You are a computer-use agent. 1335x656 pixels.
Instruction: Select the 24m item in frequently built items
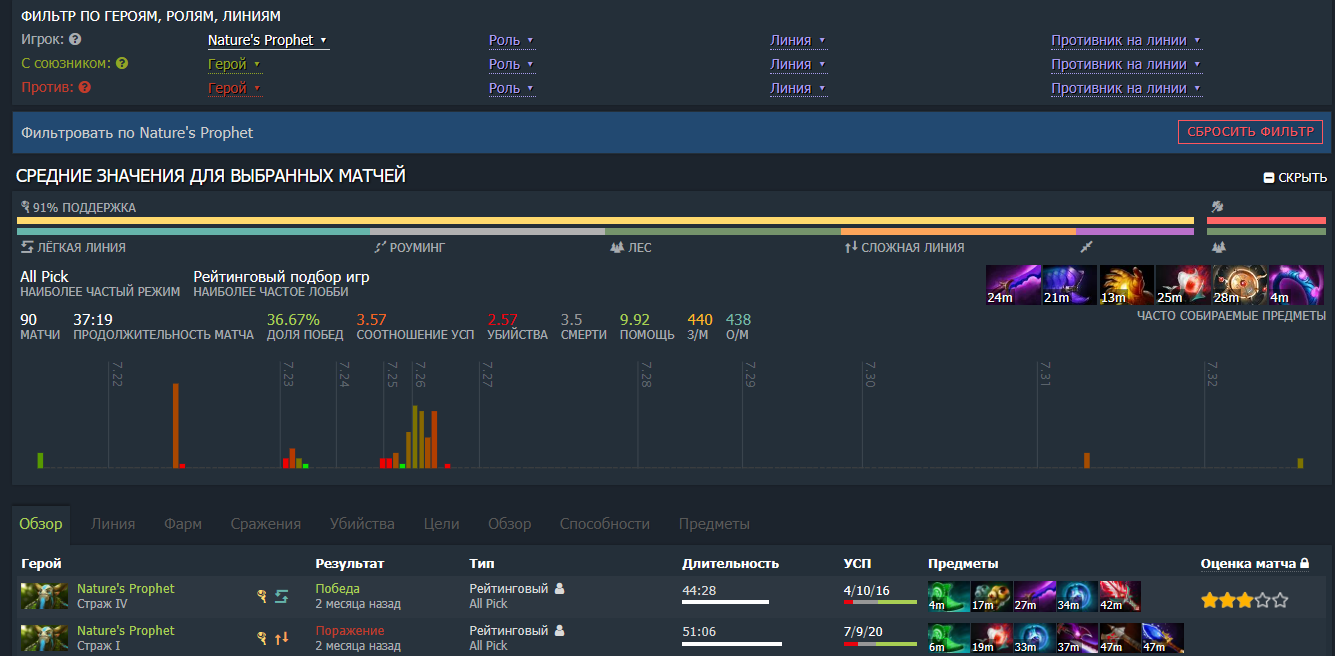(1013, 285)
